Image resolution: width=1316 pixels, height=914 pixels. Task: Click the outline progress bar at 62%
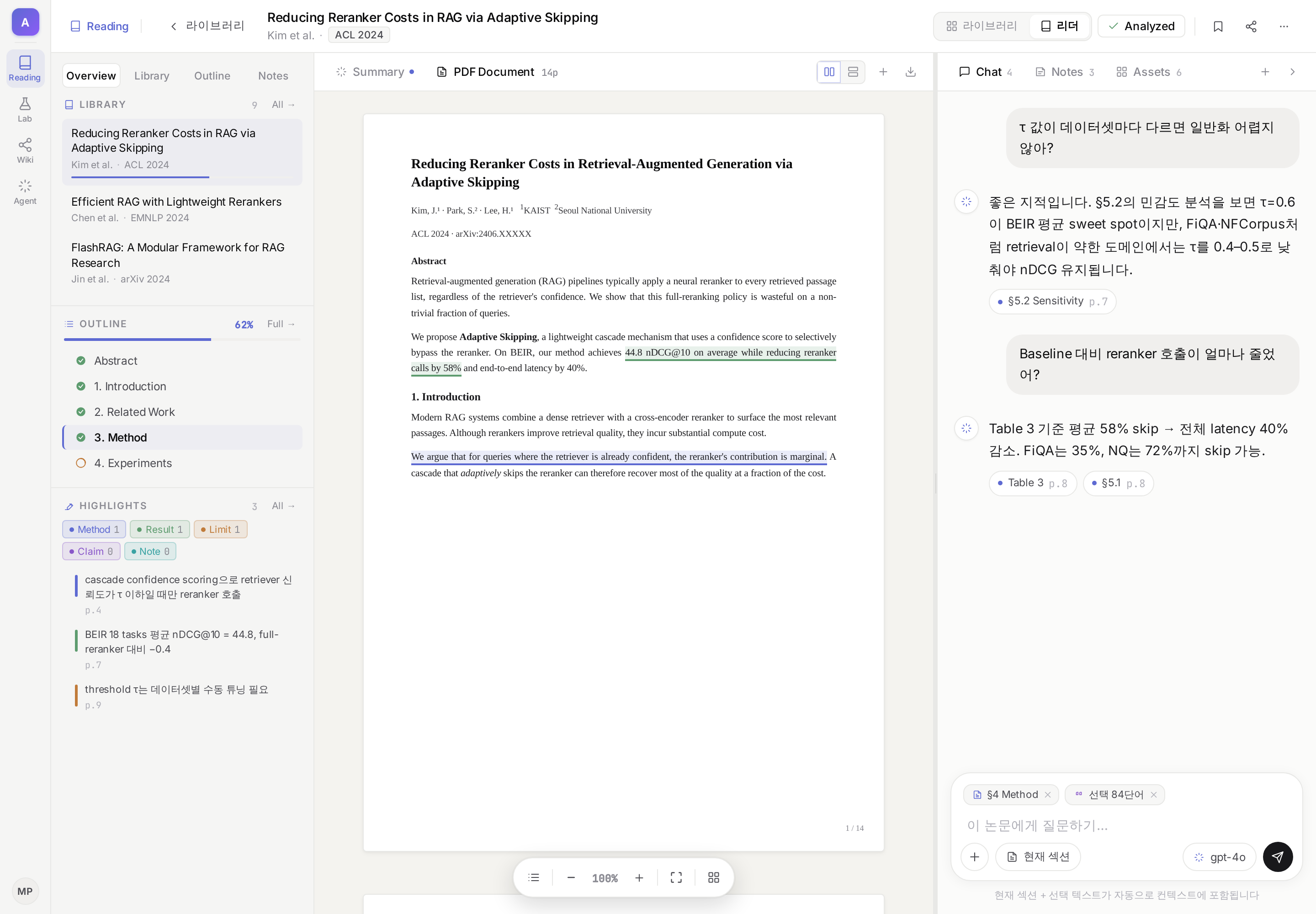pos(182,340)
